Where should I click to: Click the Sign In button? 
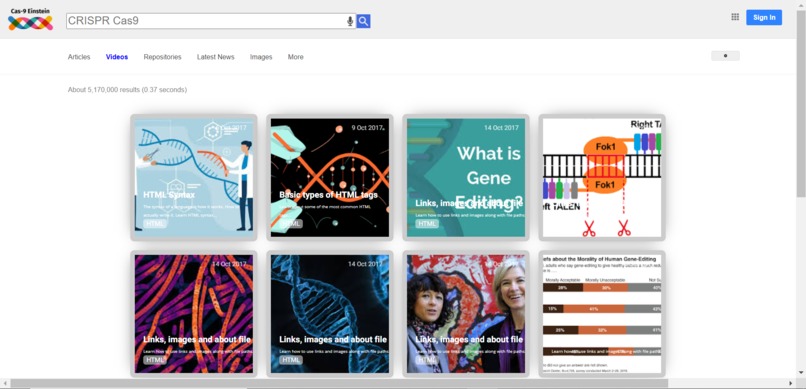(x=764, y=17)
